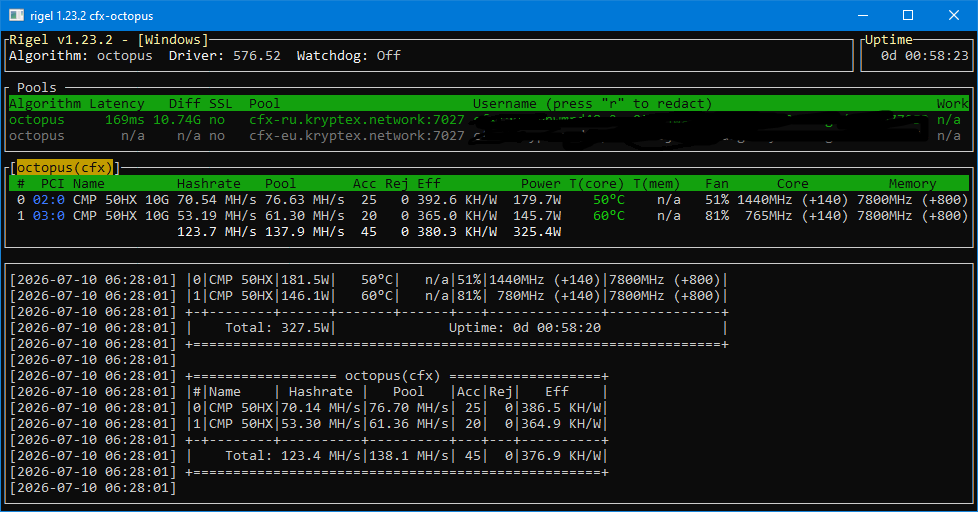Screen dimensions: 978x513
Task: Click the T(core) column header
Action: point(596,183)
